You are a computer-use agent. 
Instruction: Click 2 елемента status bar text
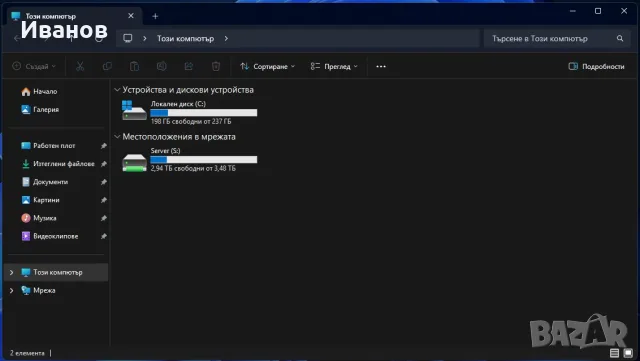click(x=27, y=353)
